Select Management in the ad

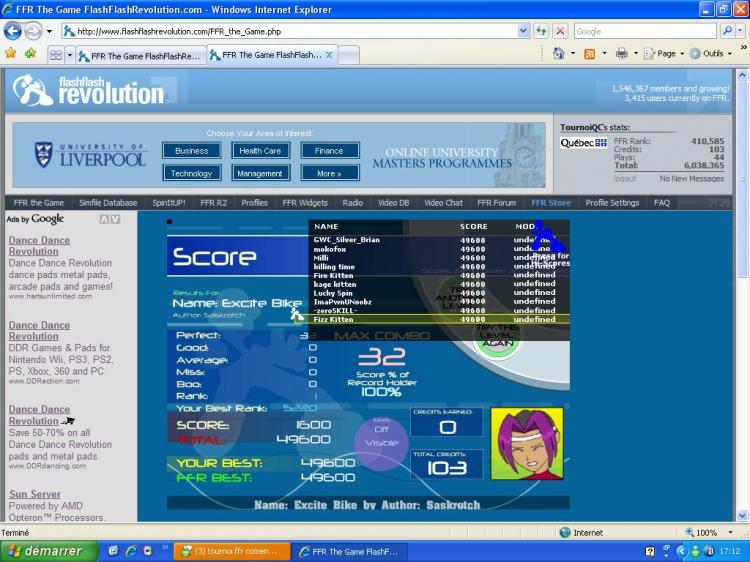click(260, 173)
